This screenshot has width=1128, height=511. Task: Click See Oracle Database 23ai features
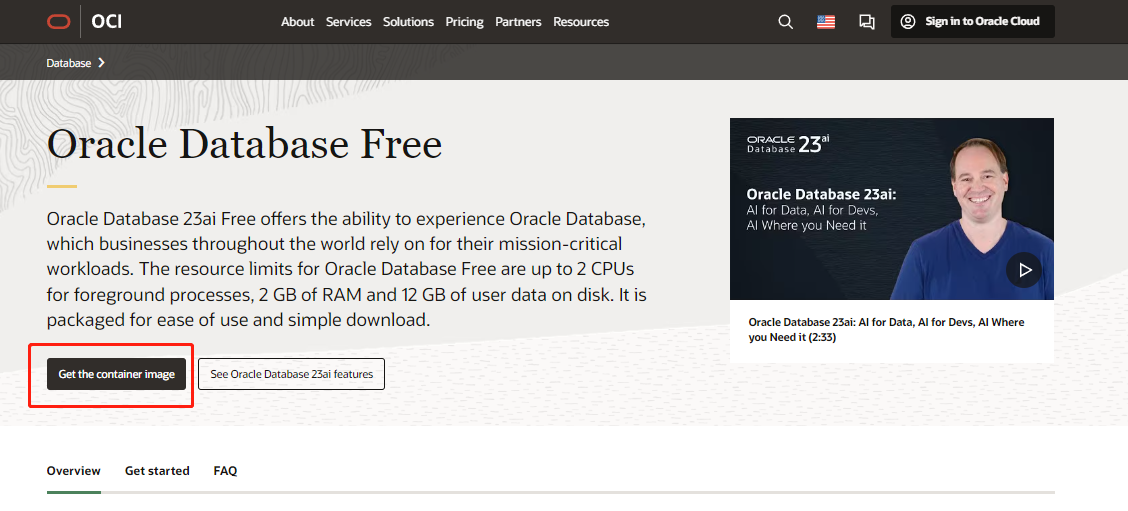[291, 374]
